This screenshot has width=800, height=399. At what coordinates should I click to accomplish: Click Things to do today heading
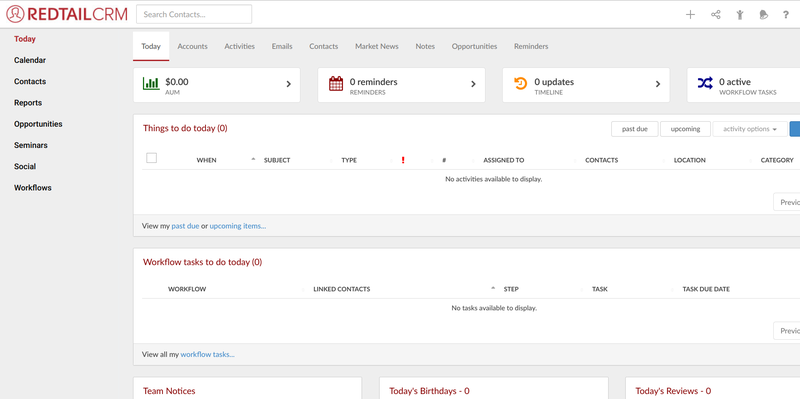coord(185,129)
